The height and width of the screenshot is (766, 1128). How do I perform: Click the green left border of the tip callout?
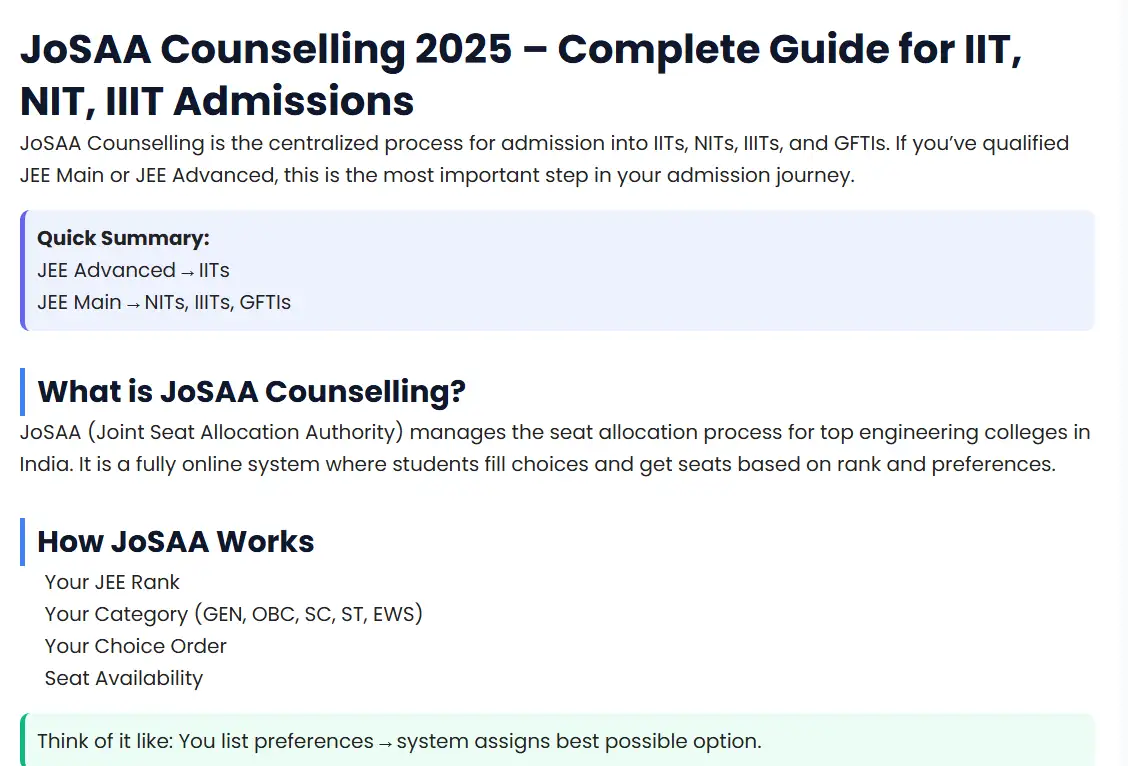[x=23, y=739]
